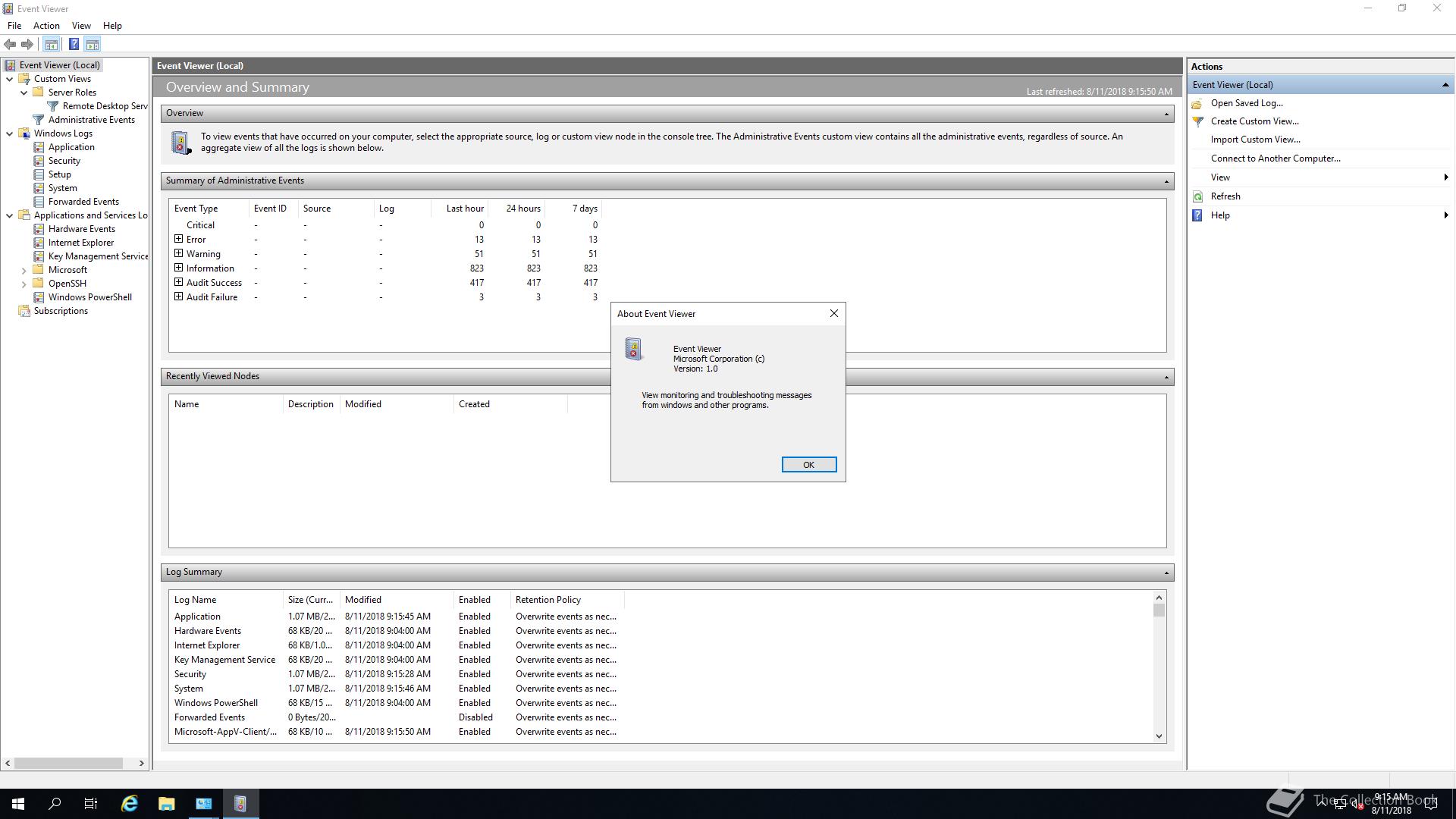
Task: Open the View menu
Action: coord(81,26)
